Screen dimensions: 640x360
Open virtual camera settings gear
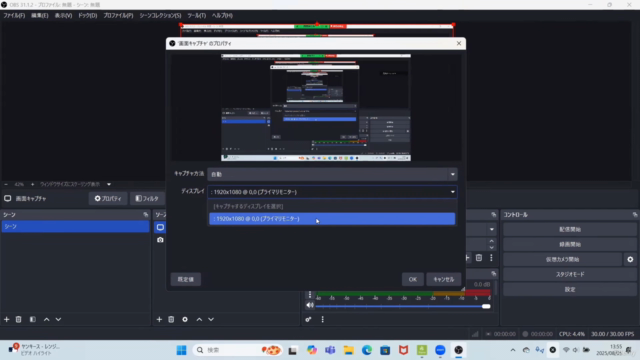(x=630, y=259)
